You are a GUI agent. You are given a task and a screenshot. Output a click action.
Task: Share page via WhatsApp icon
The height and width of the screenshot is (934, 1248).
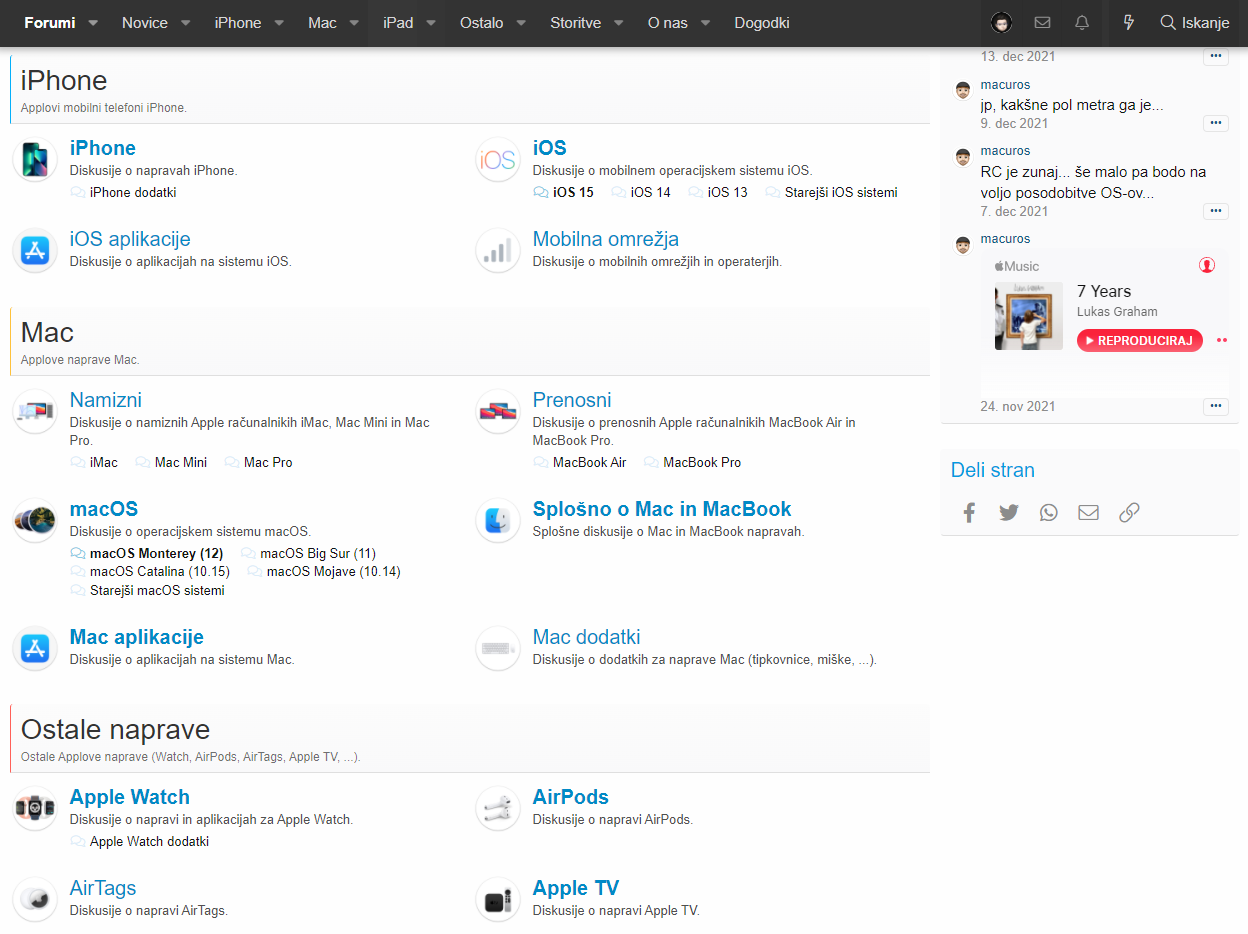[1048, 513]
